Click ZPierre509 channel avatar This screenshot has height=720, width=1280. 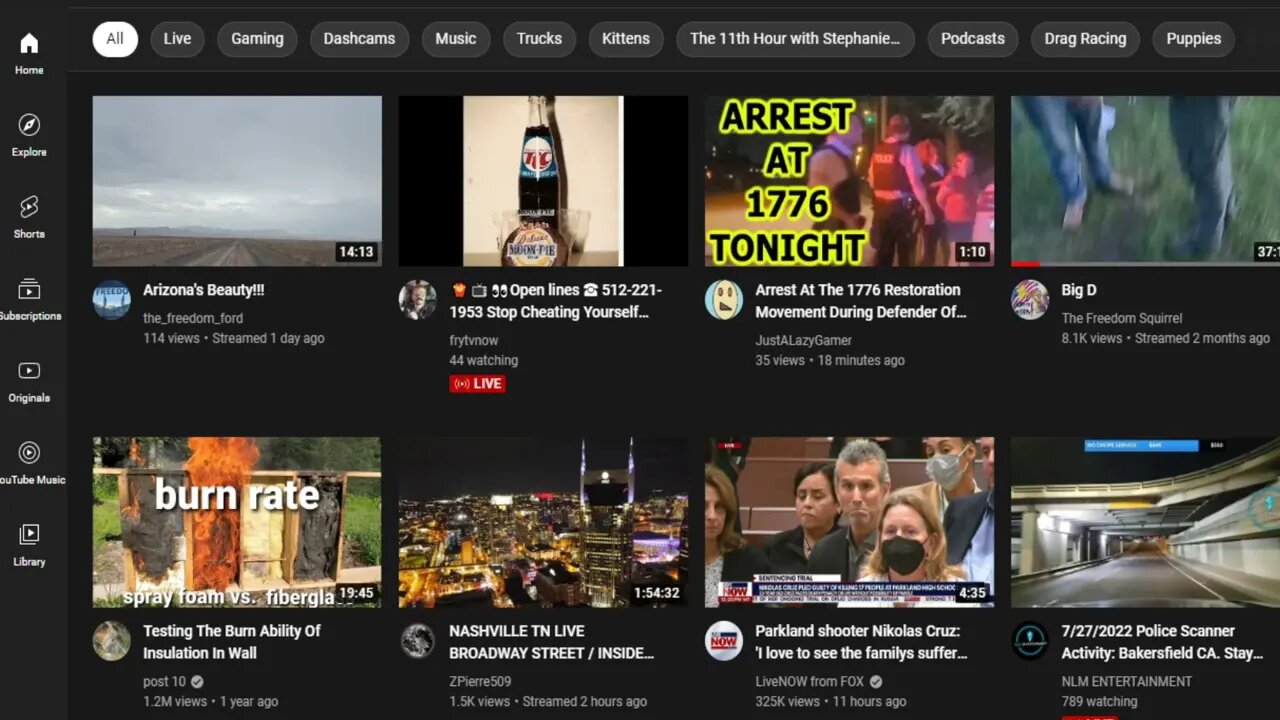417,640
